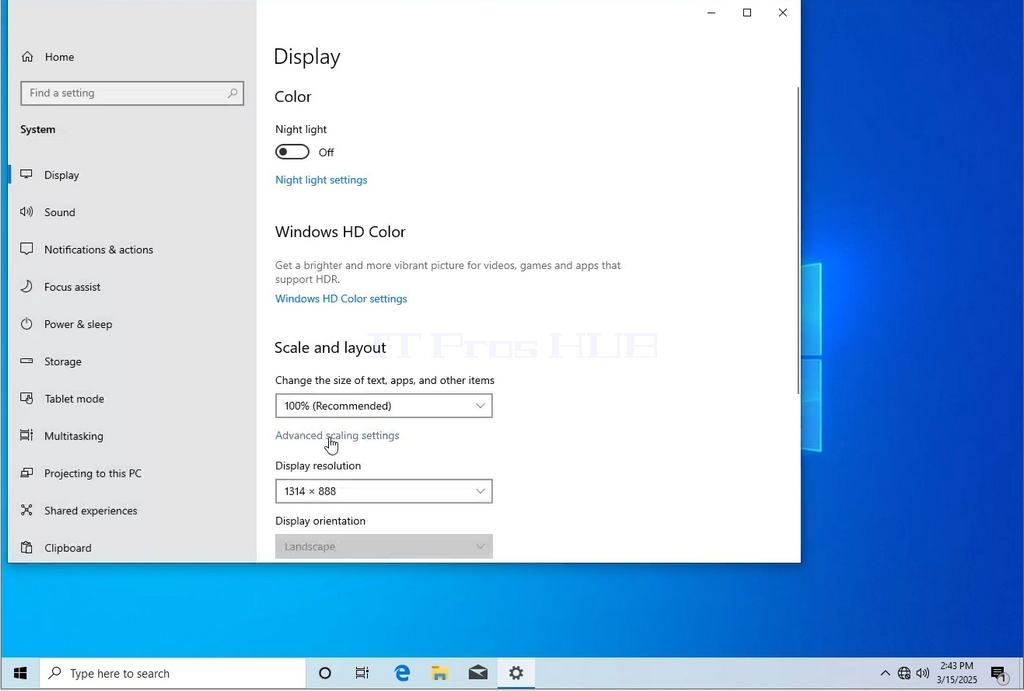Select Projecting to this PC in sidebar
The width and height of the screenshot is (1024, 691).
coord(93,473)
